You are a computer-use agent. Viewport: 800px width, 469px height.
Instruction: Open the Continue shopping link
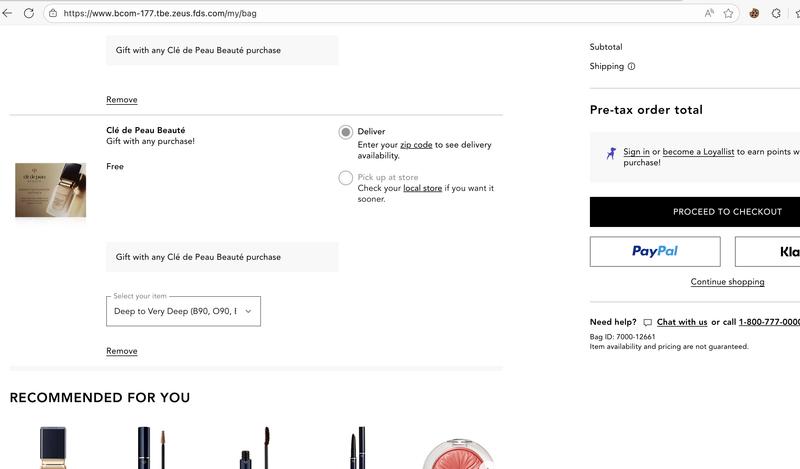pos(727,282)
